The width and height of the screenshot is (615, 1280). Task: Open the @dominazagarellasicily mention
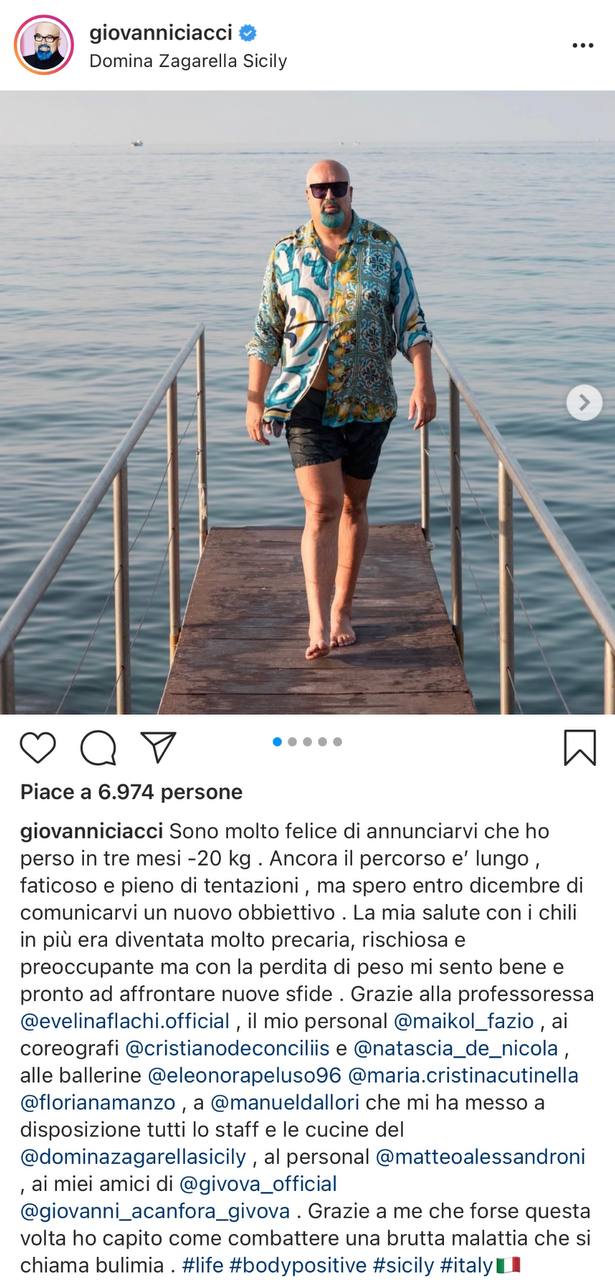[x=135, y=1157]
